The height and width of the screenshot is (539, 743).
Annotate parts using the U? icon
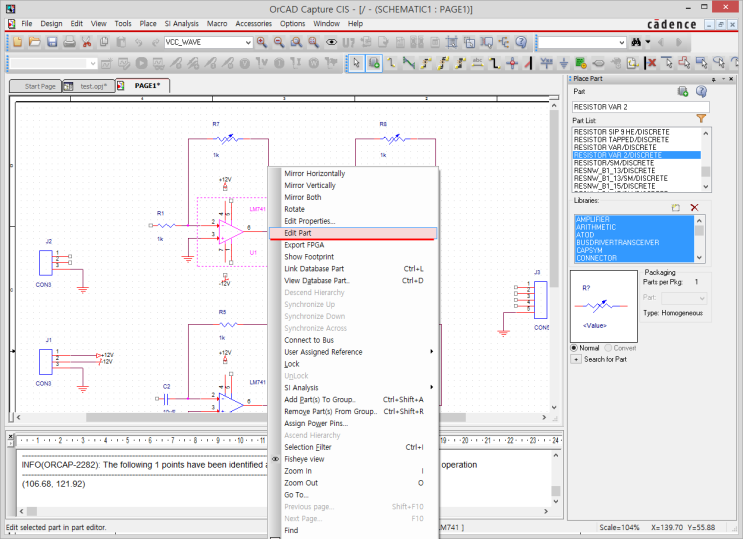[348, 43]
